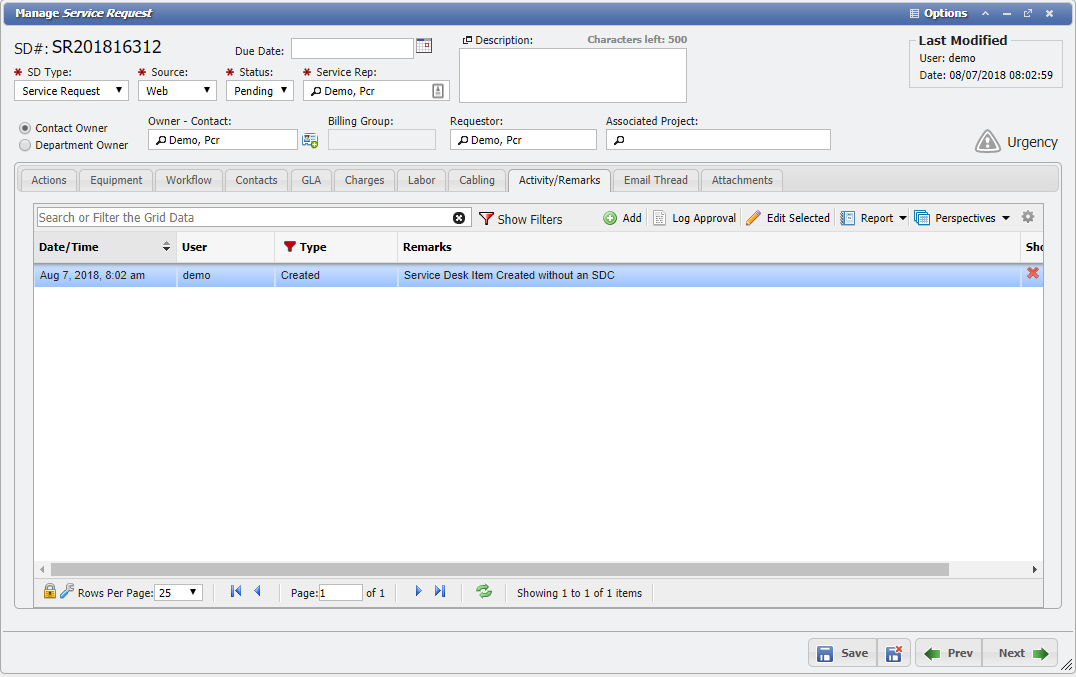Go to last page of grid
Viewport: 1076px width, 677px height.
click(440, 592)
